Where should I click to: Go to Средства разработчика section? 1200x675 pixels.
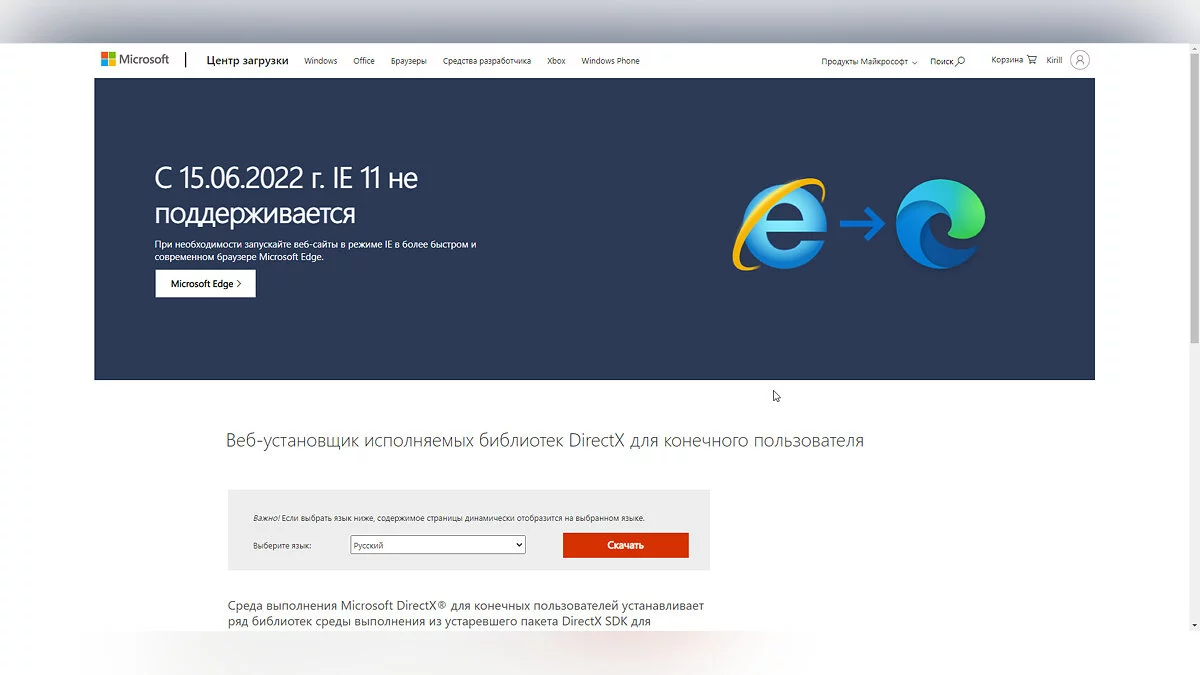(x=487, y=61)
